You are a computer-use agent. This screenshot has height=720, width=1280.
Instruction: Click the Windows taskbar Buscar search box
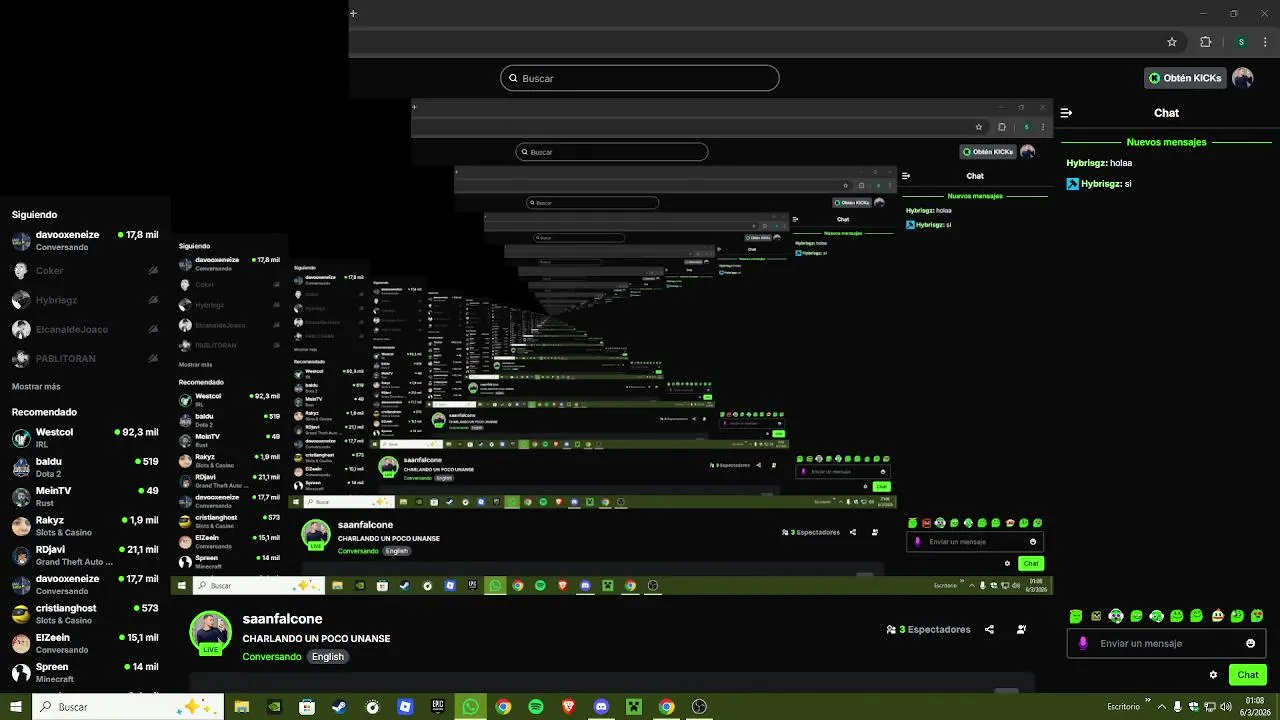(128, 707)
